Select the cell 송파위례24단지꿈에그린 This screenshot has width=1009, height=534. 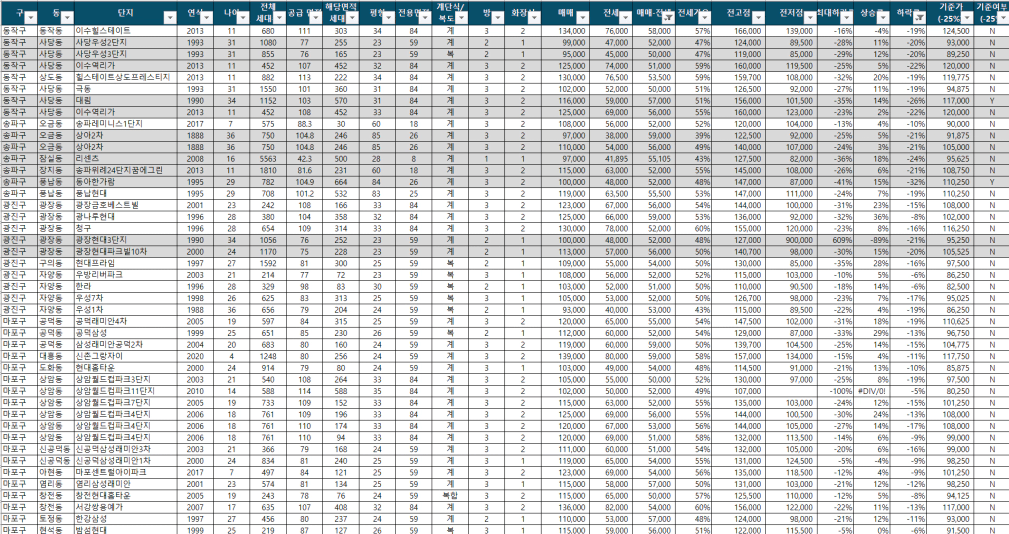tap(125, 170)
